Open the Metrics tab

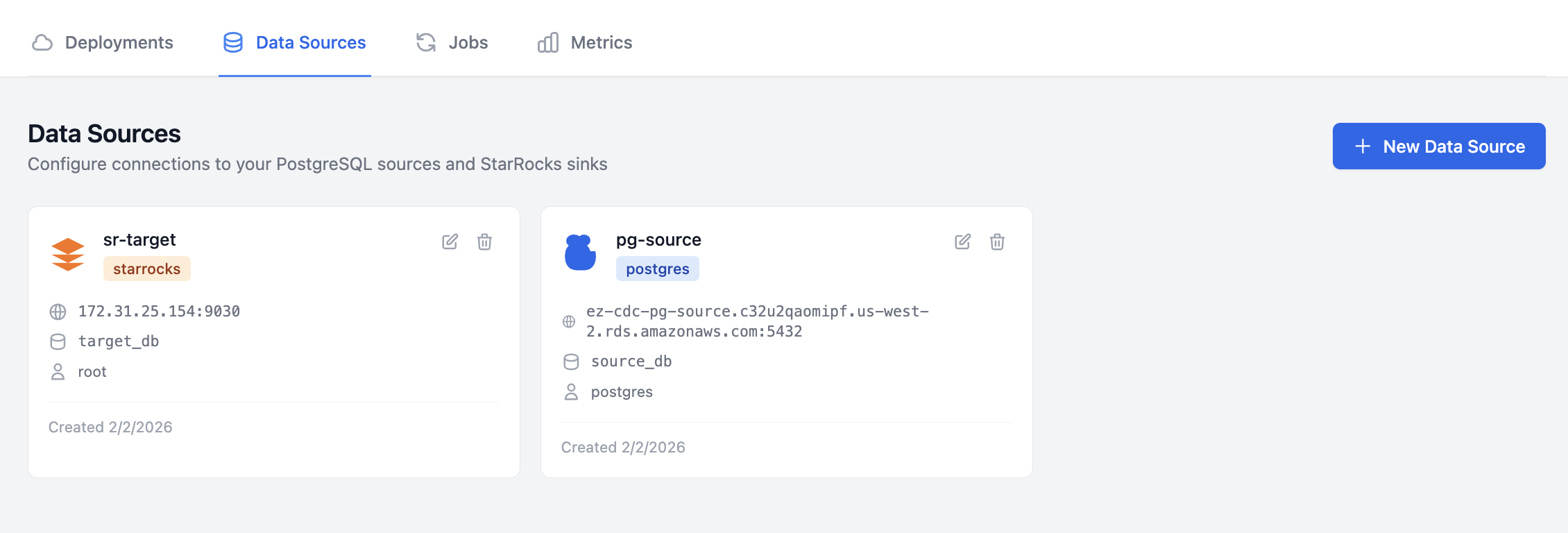tap(601, 42)
